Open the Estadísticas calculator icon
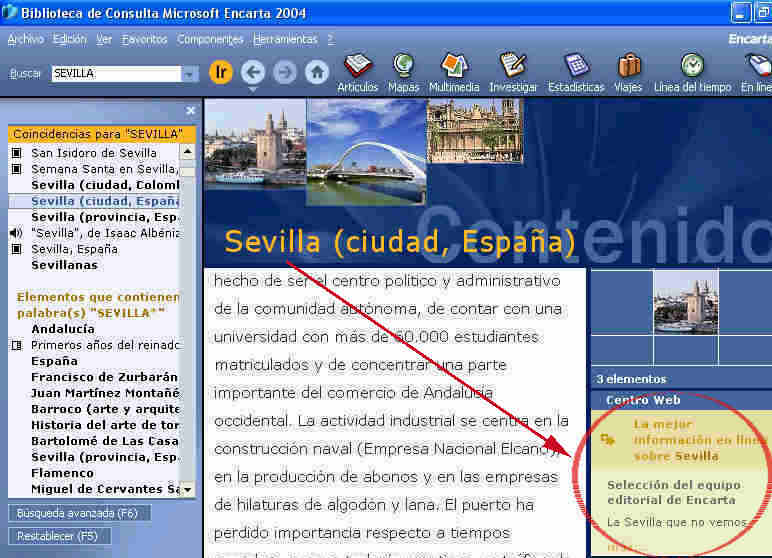 (576, 67)
